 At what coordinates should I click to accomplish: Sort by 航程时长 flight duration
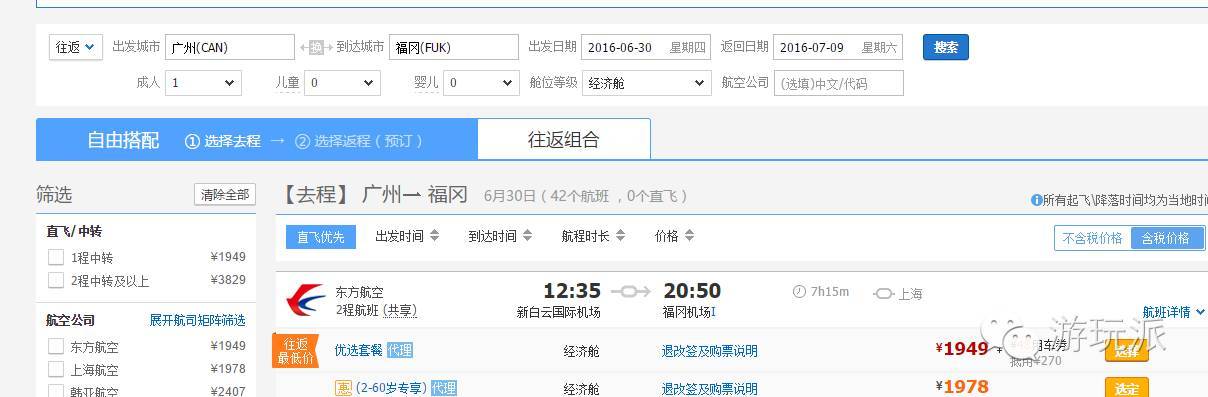coord(592,237)
